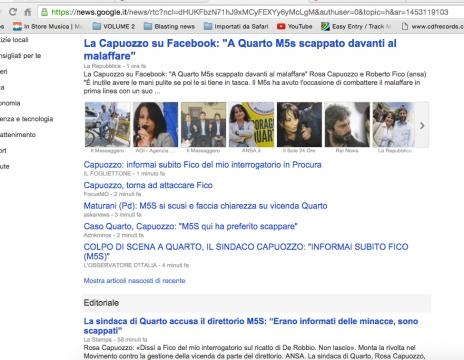The height and width of the screenshot is (360, 464).
Task: Open the YouTube bookmark
Action: pos(295,26)
